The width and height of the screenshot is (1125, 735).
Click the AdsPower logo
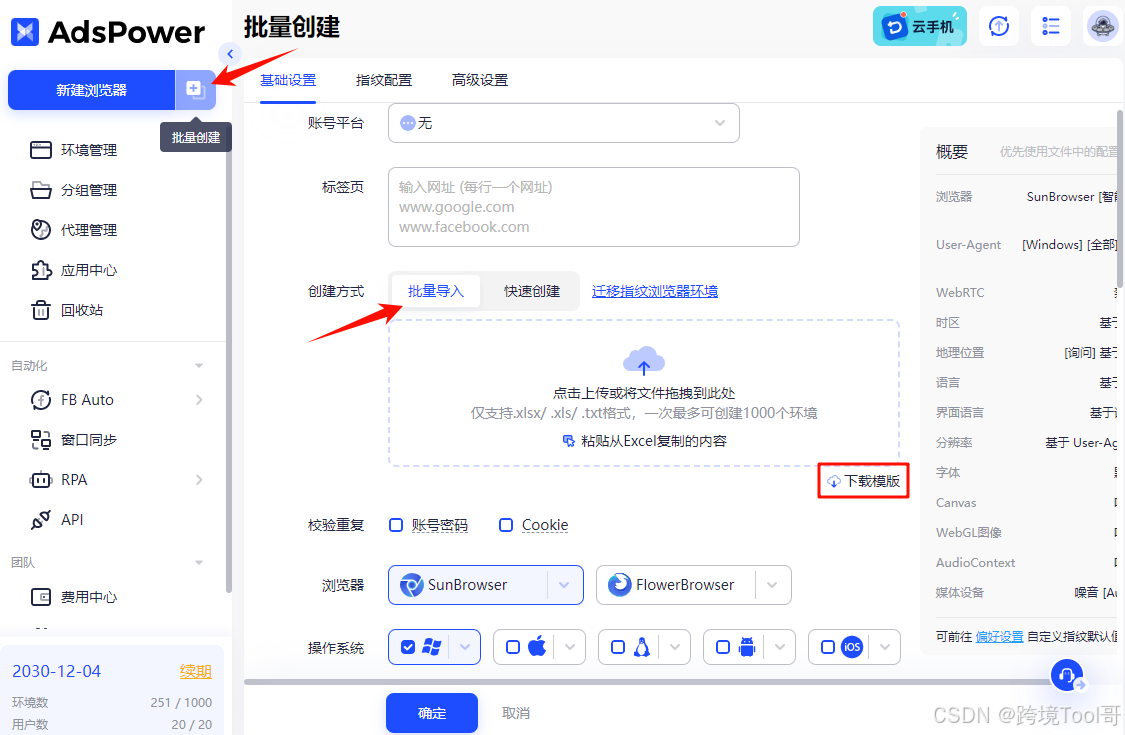(x=108, y=32)
